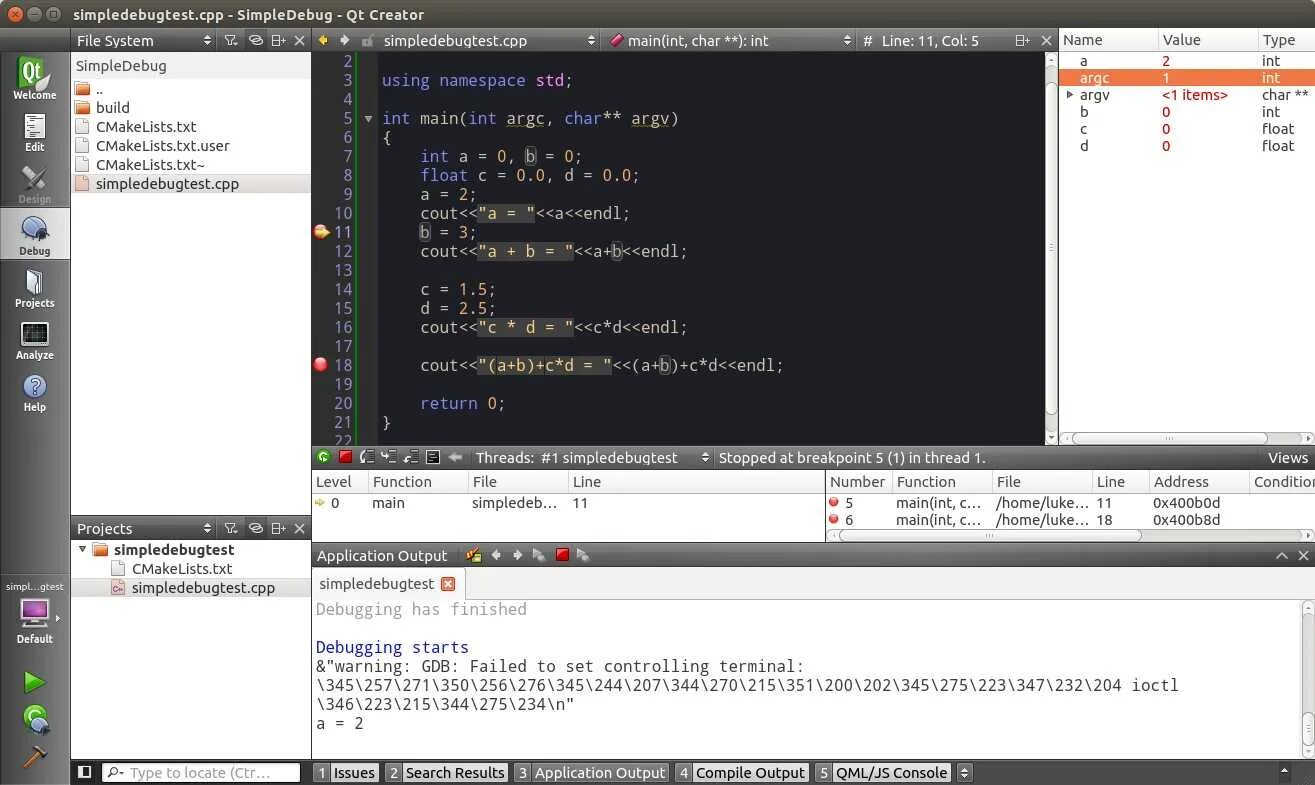Close the simpledebugtest.cpp editor
This screenshot has height=785, width=1315.
(1045, 40)
